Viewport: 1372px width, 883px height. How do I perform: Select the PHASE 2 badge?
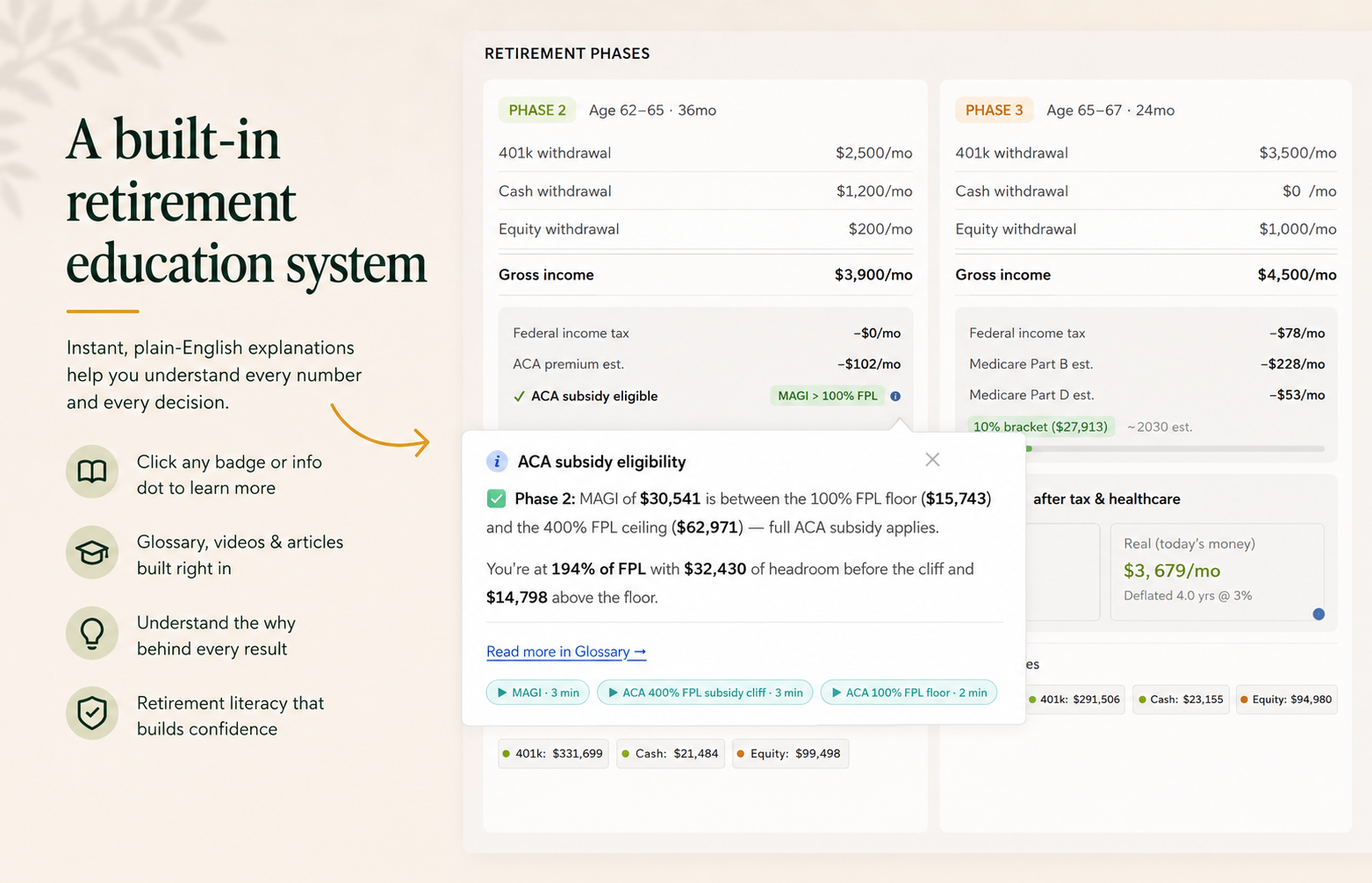[x=537, y=110]
